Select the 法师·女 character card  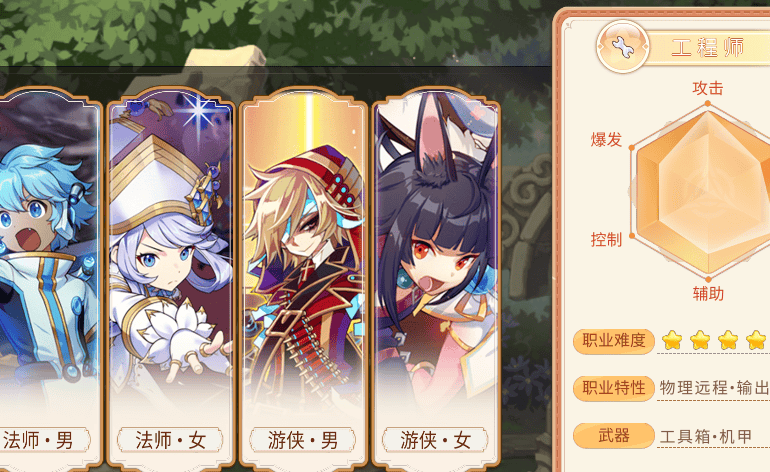pyautogui.click(x=170, y=278)
